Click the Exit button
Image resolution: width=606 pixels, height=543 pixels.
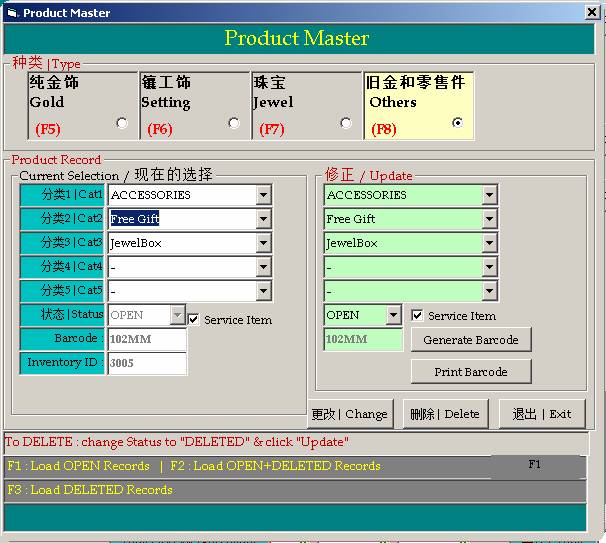[x=541, y=414]
